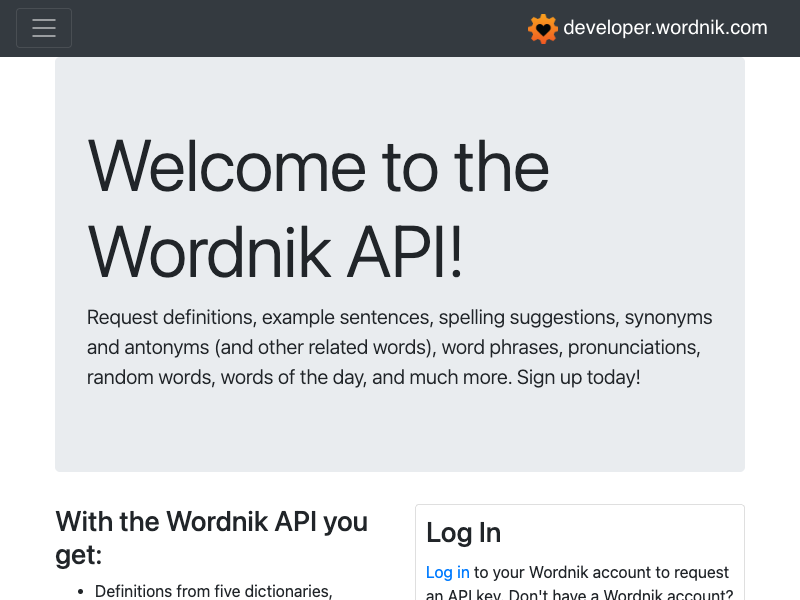The height and width of the screenshot is (600, 800).
Task: Click the 'Welcome to the Wordnik API!' heading
Action: coord(318,209)
